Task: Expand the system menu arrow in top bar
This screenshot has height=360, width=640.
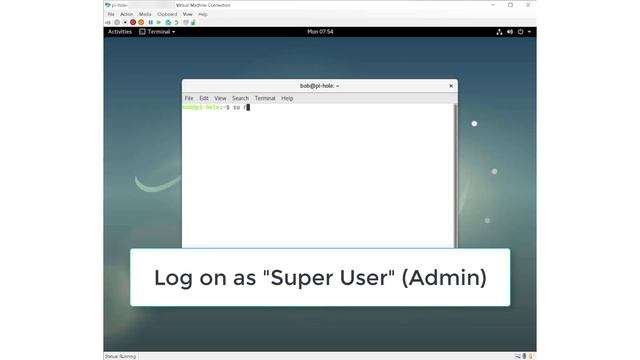Action: (529, 32)
